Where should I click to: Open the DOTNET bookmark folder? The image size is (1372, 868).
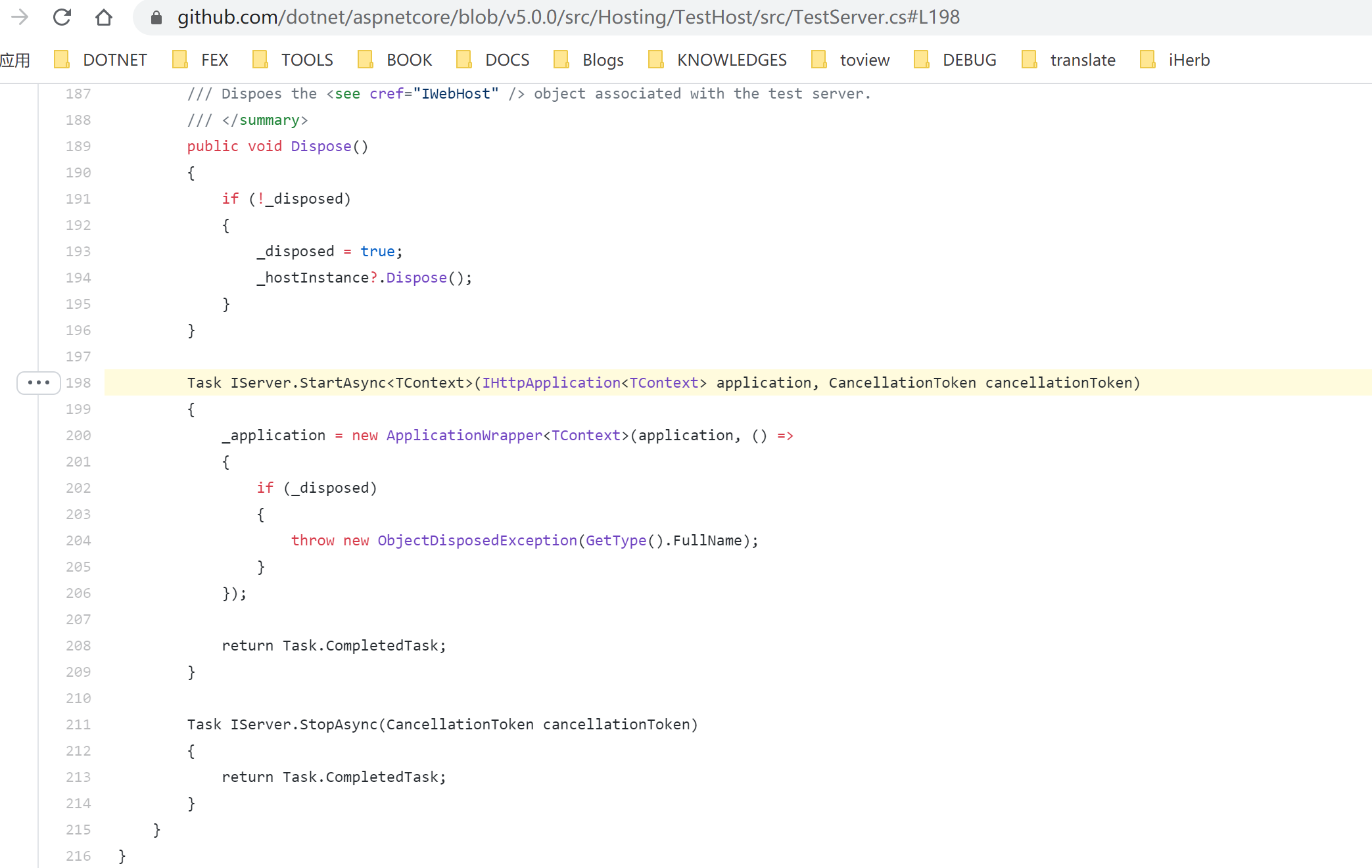(x=100, y=60)
